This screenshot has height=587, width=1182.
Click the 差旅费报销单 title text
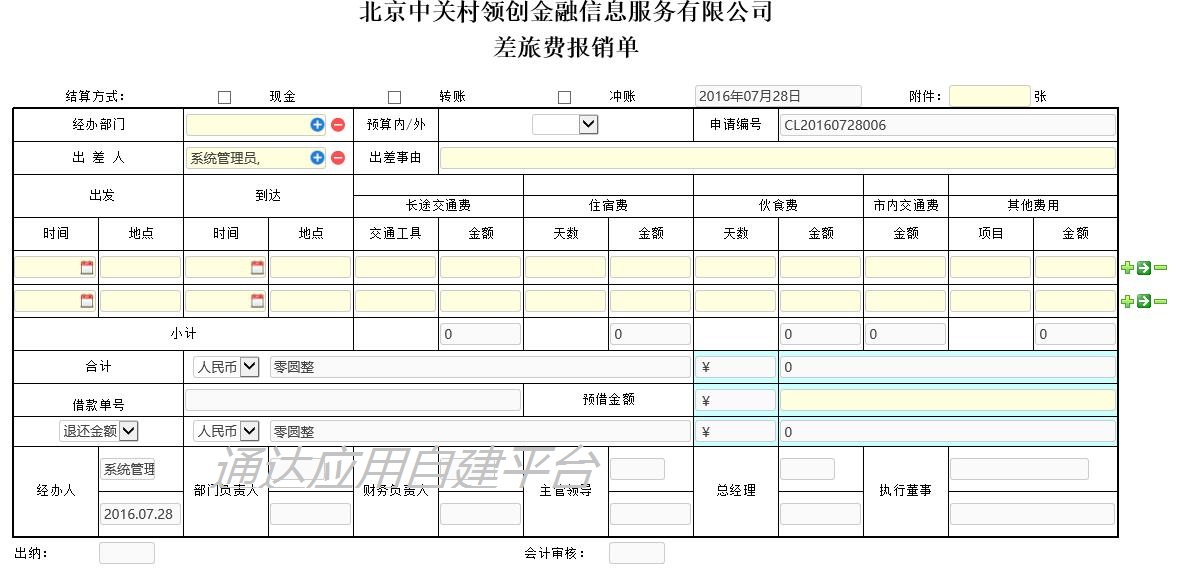pyautogui.click(x=566, y=47)
